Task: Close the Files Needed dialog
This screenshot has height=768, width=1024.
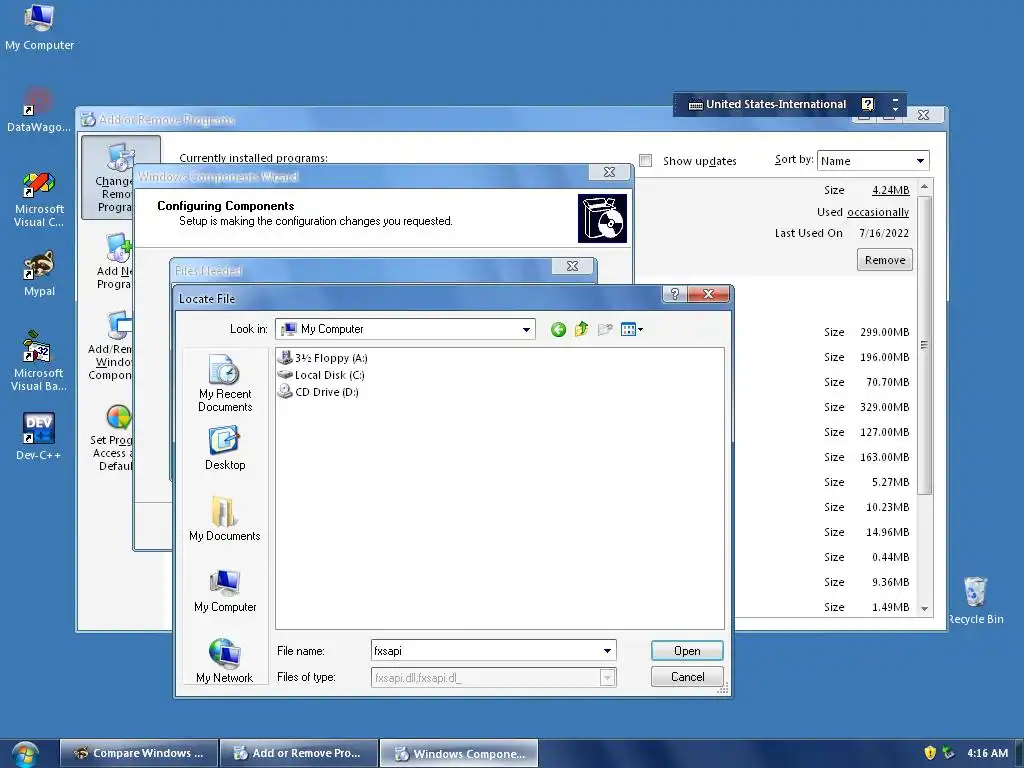Action: click(572, 266)
